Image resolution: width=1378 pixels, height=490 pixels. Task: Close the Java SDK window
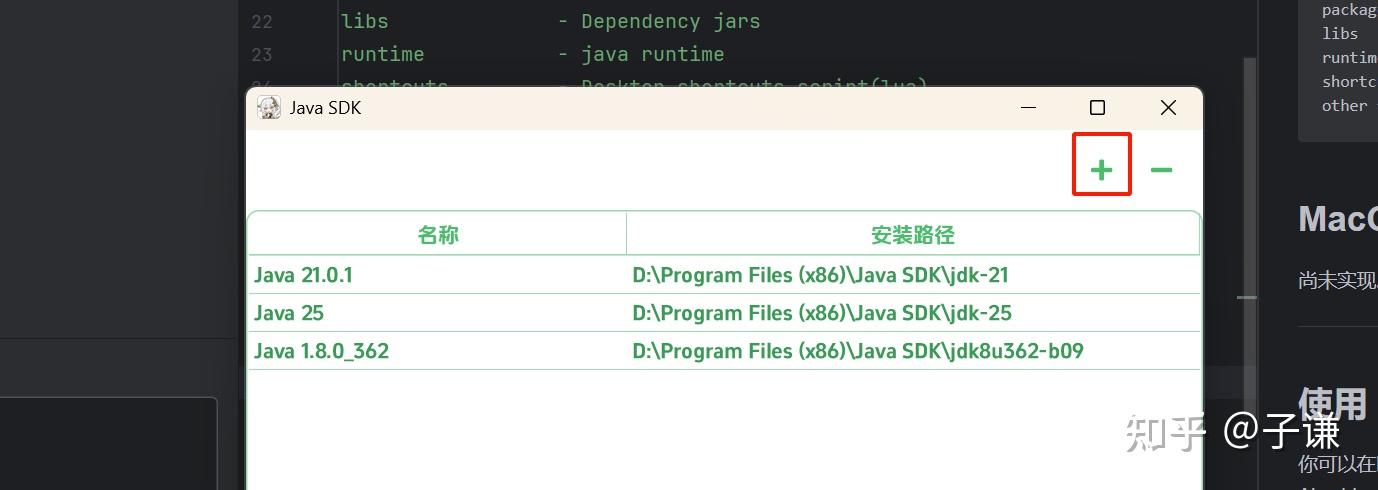pos(1168,108)
